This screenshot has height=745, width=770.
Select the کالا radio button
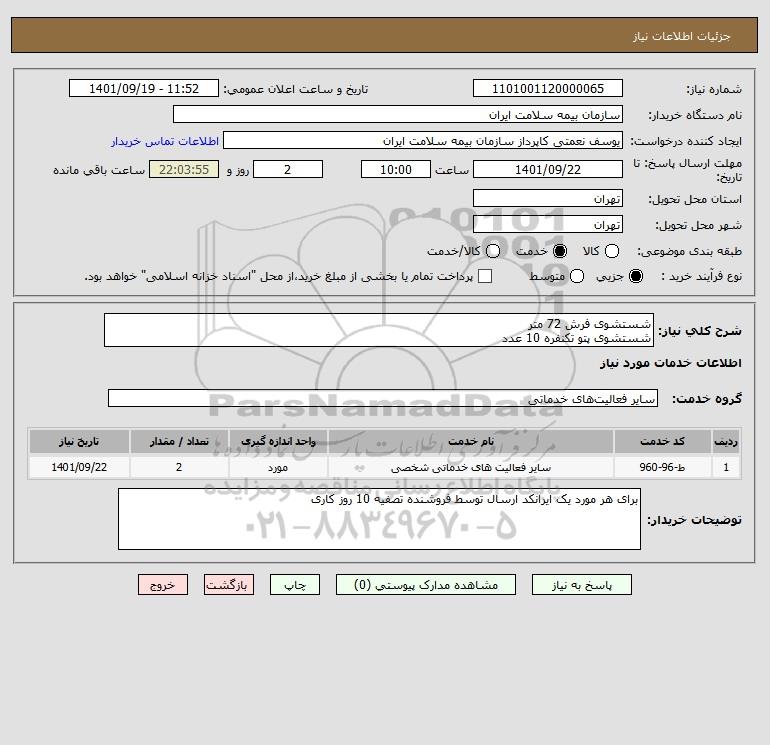[612, 251]
